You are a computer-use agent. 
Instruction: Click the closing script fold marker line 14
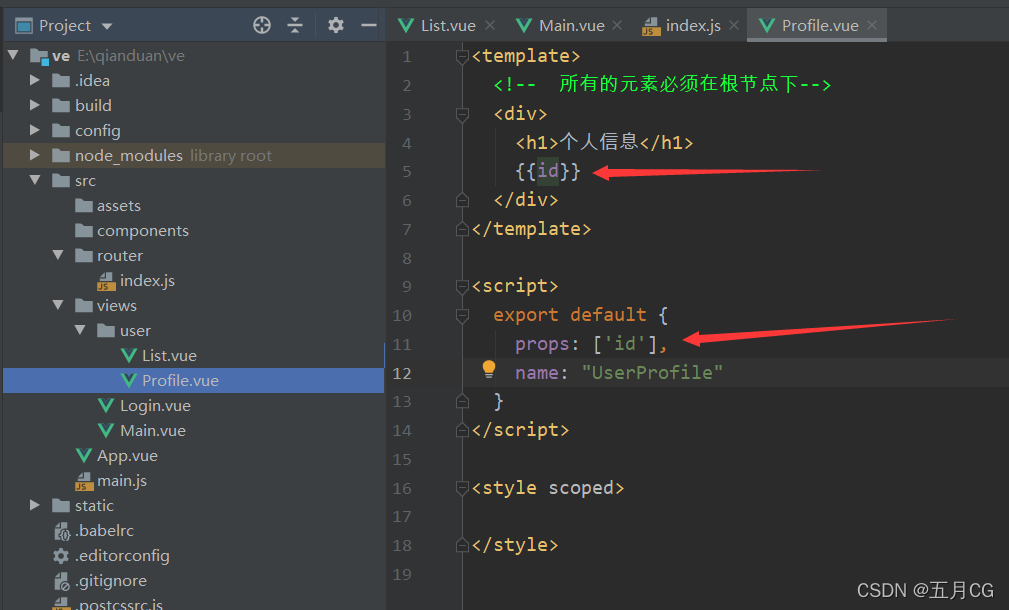[462, 430]
